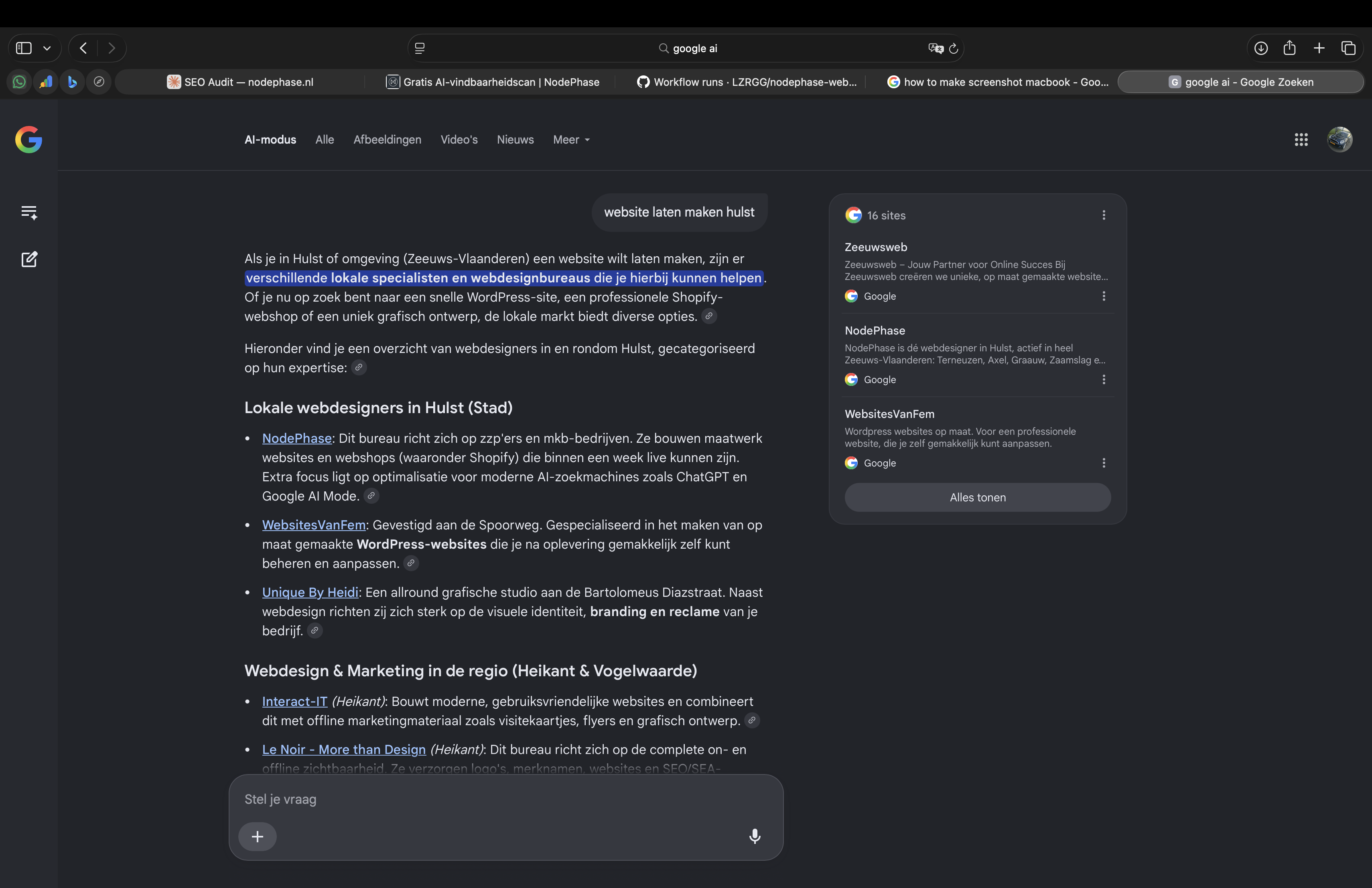Image resolution: width=1372 pixels, height=888 pixels.
Task: Open the Google account avatar
Action: 1340,140
